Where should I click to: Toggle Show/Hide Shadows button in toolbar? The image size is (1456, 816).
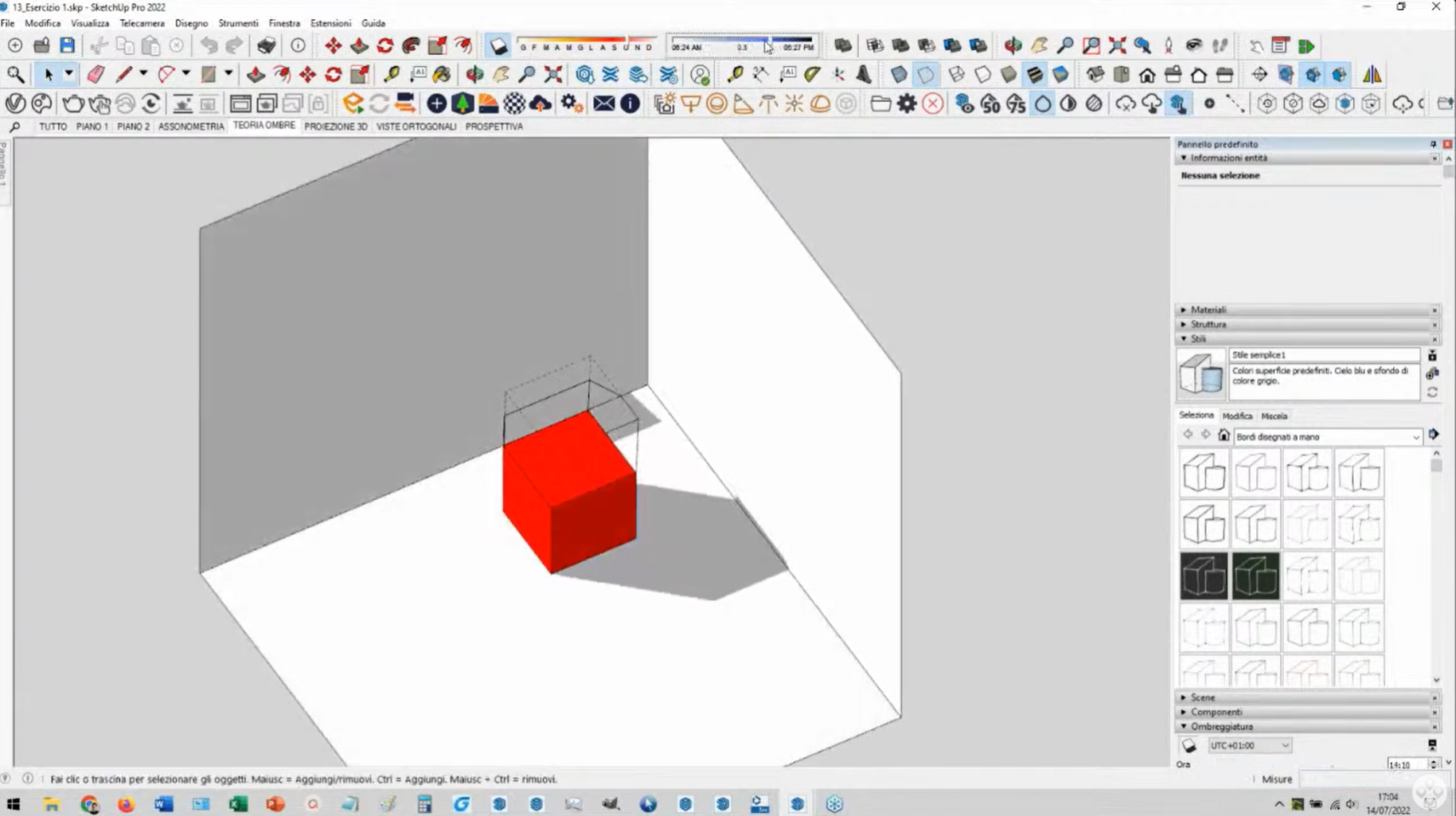(x=498, y=46)
